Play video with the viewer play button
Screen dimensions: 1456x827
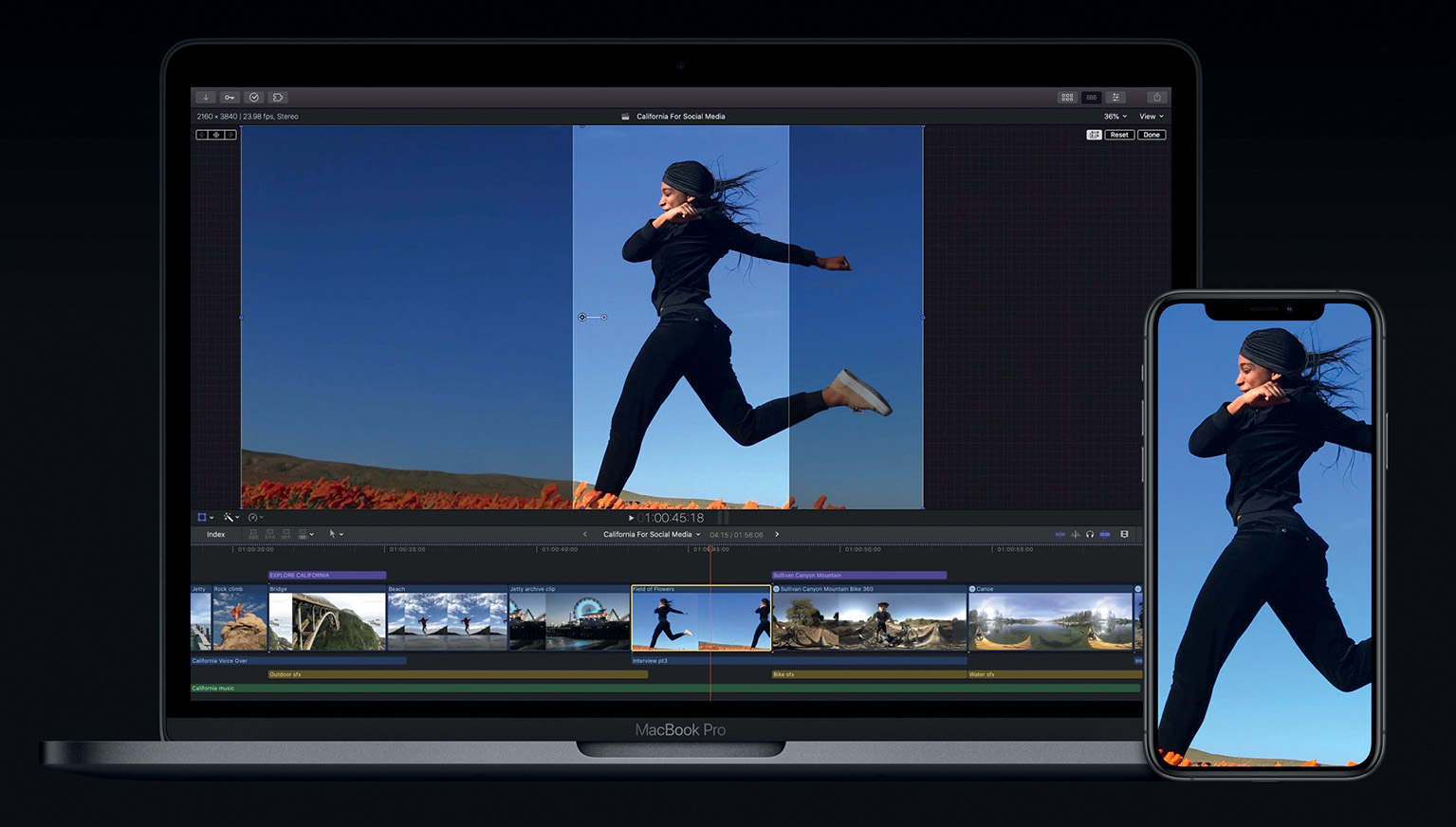coord(631,518)
